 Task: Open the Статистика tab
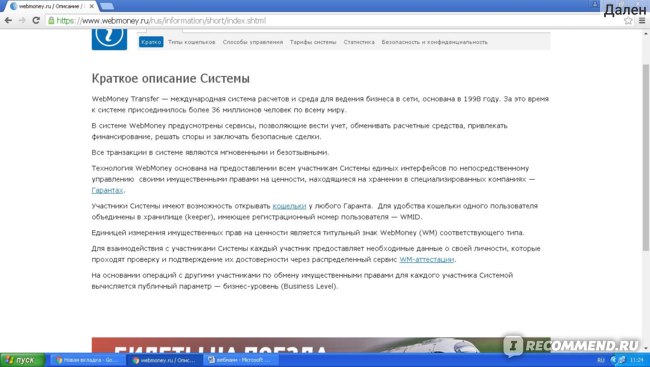click(359, 42)
